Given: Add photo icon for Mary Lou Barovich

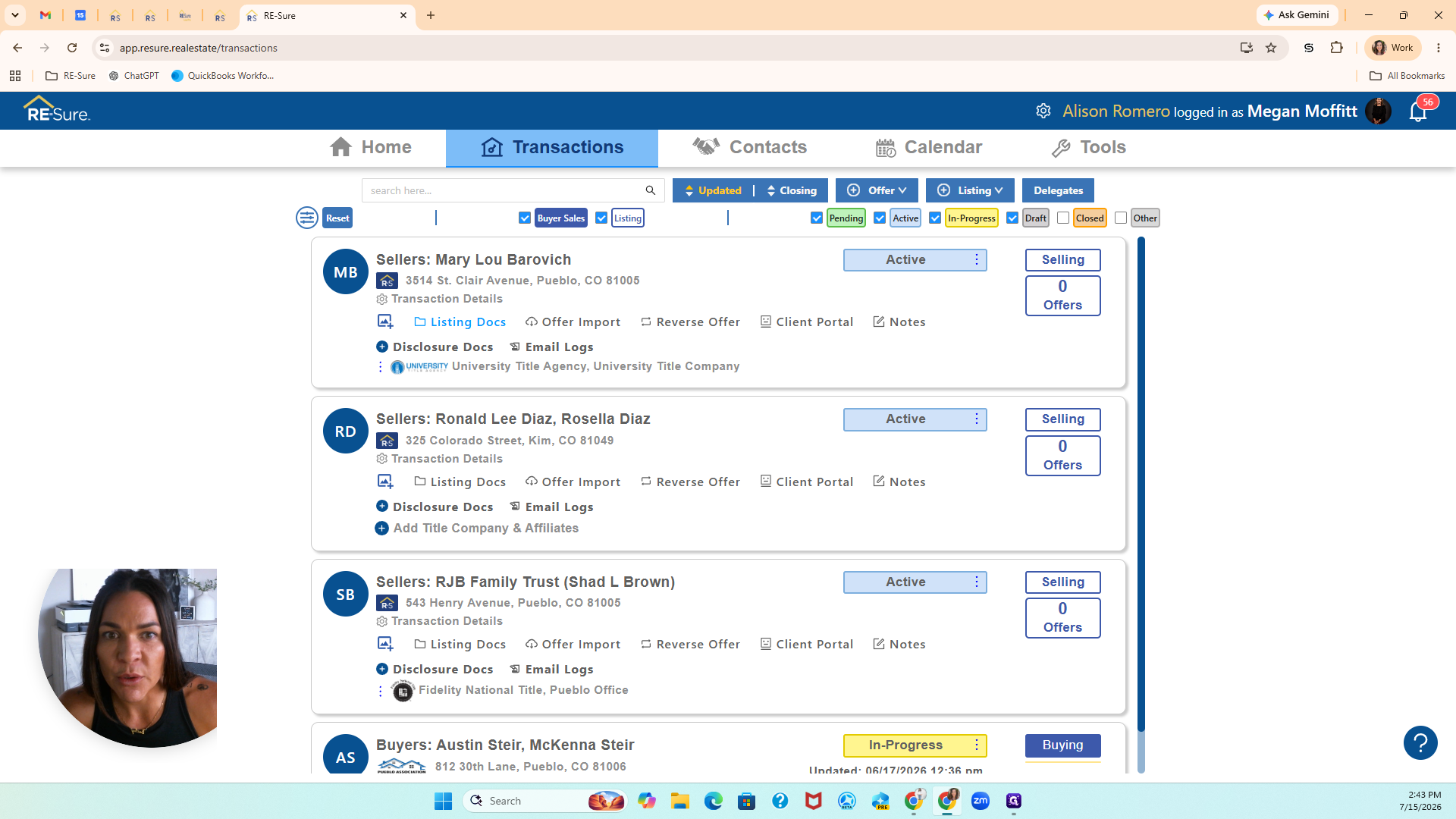Looking at the screenshot, I should (385, 322).
